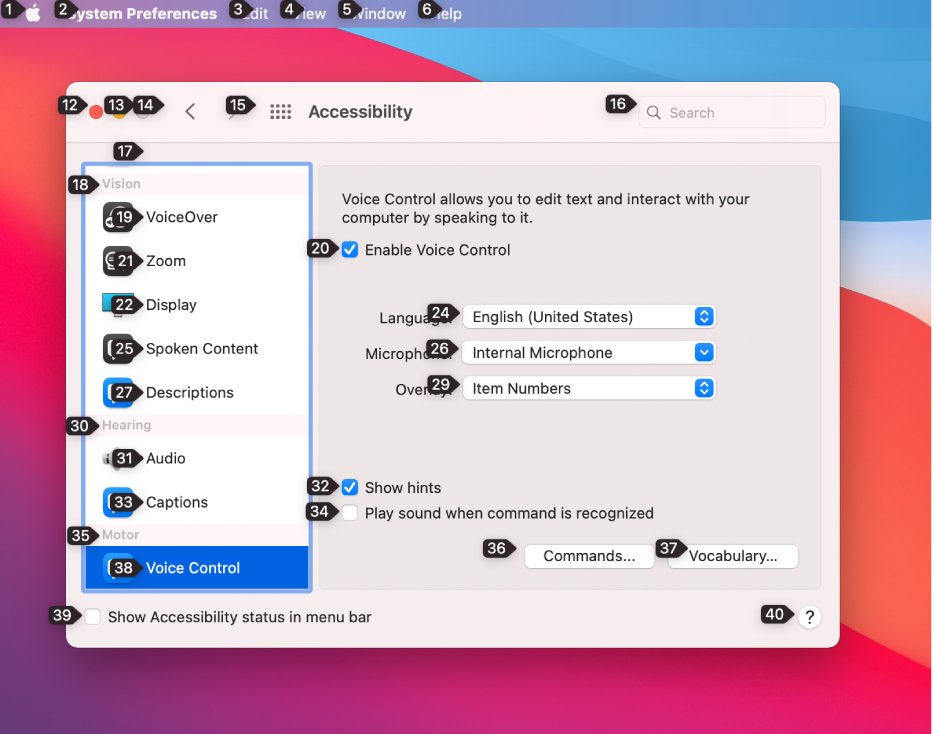Screen dimensions: 934x734
Task: Open help with the question mark button
Action: coord(810,617)
